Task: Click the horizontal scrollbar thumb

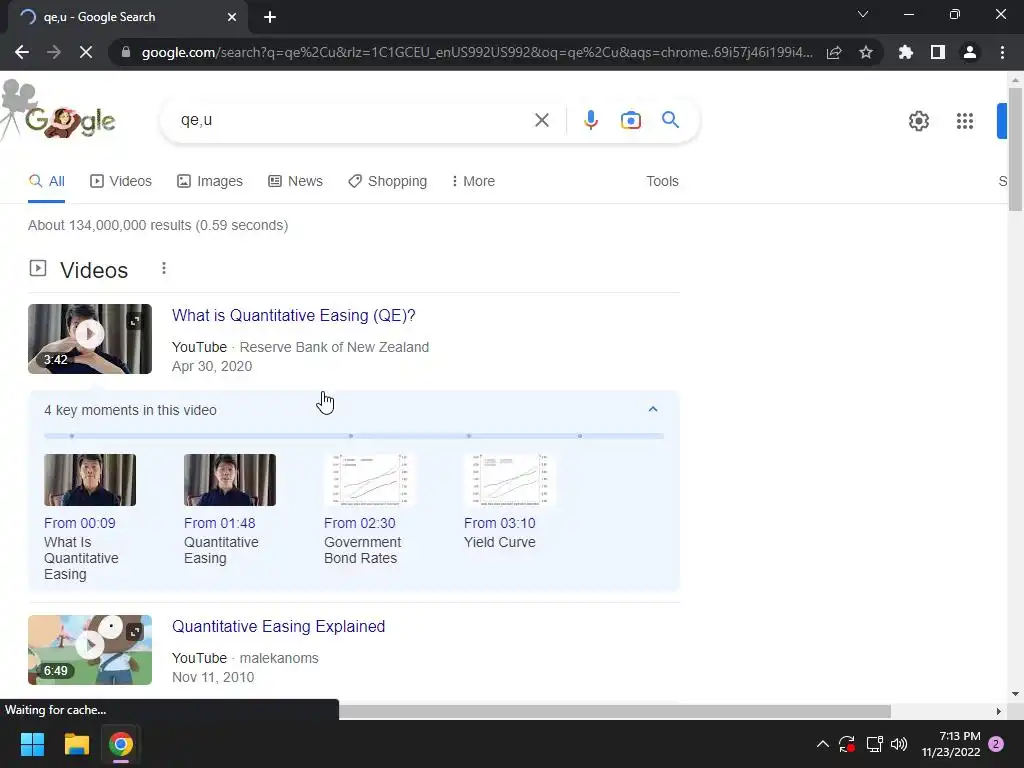Action: tap(615, 711)
